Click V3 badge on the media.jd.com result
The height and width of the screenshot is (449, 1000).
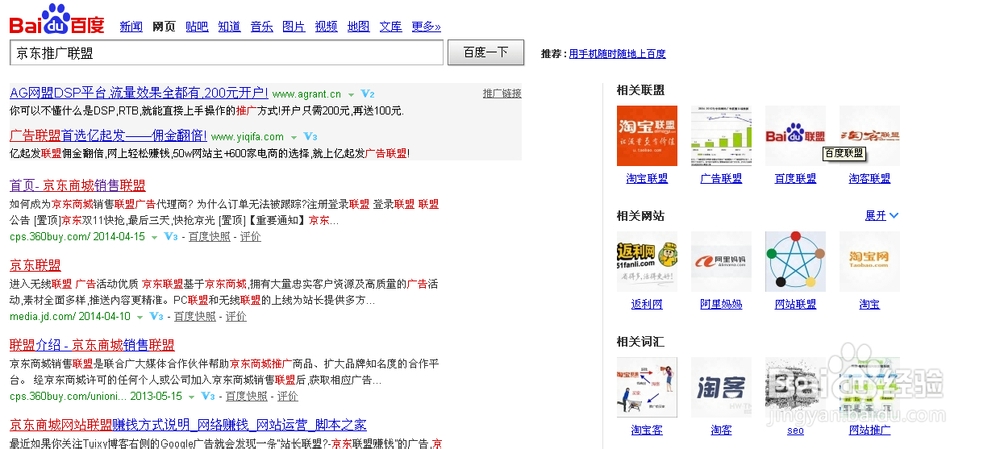point(156,316)
